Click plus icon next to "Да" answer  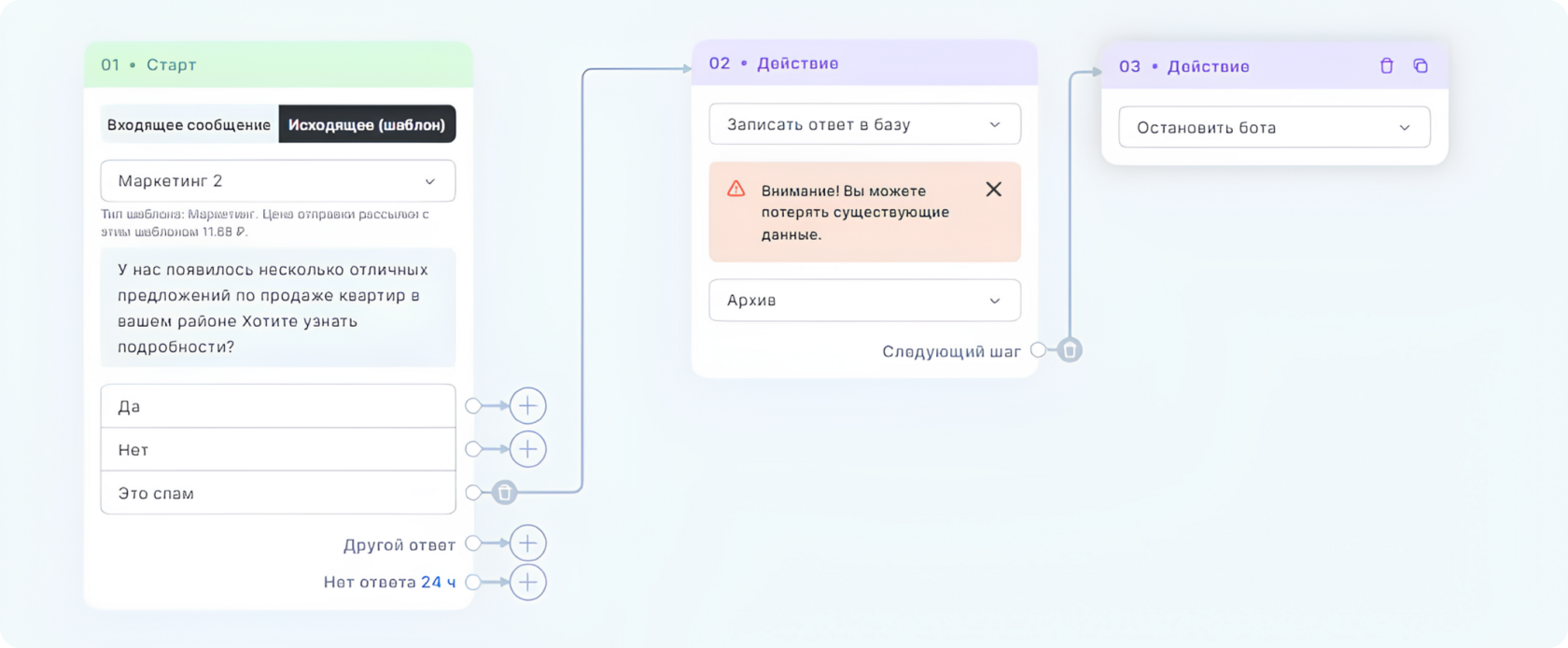click(527, 406)
